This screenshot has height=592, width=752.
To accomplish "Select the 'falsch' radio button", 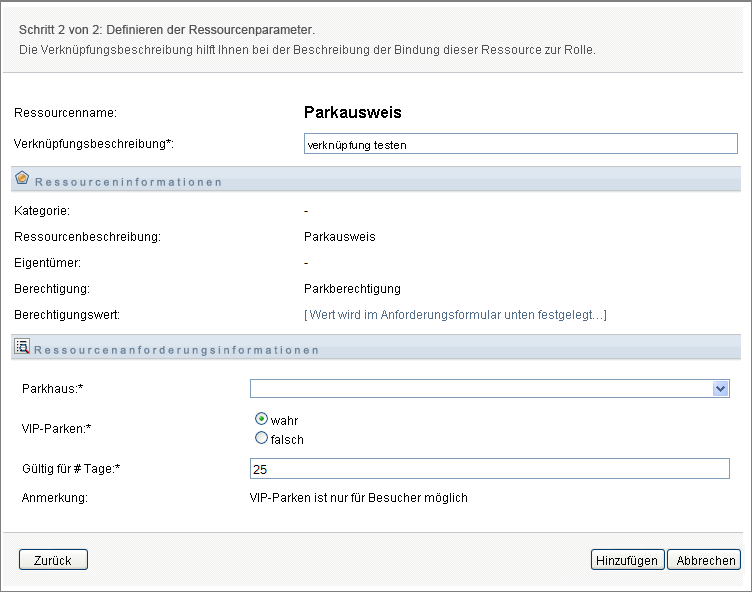I will pos(262,438).
